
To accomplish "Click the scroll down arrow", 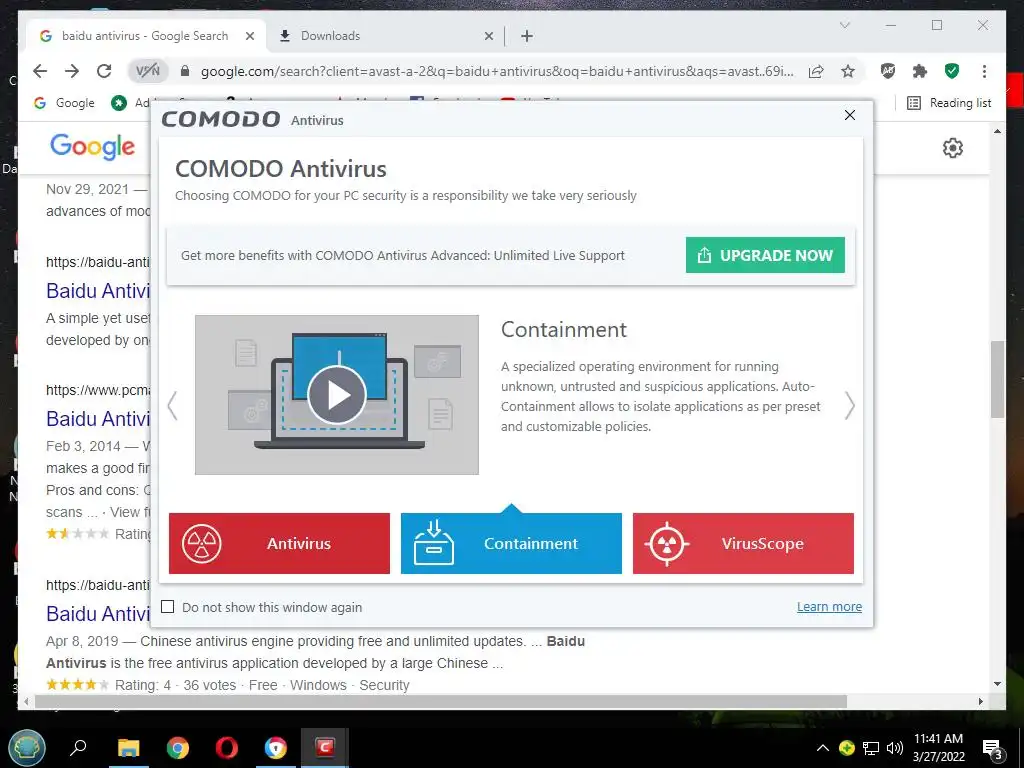I will pyautogui.click(x=997, y=684).
